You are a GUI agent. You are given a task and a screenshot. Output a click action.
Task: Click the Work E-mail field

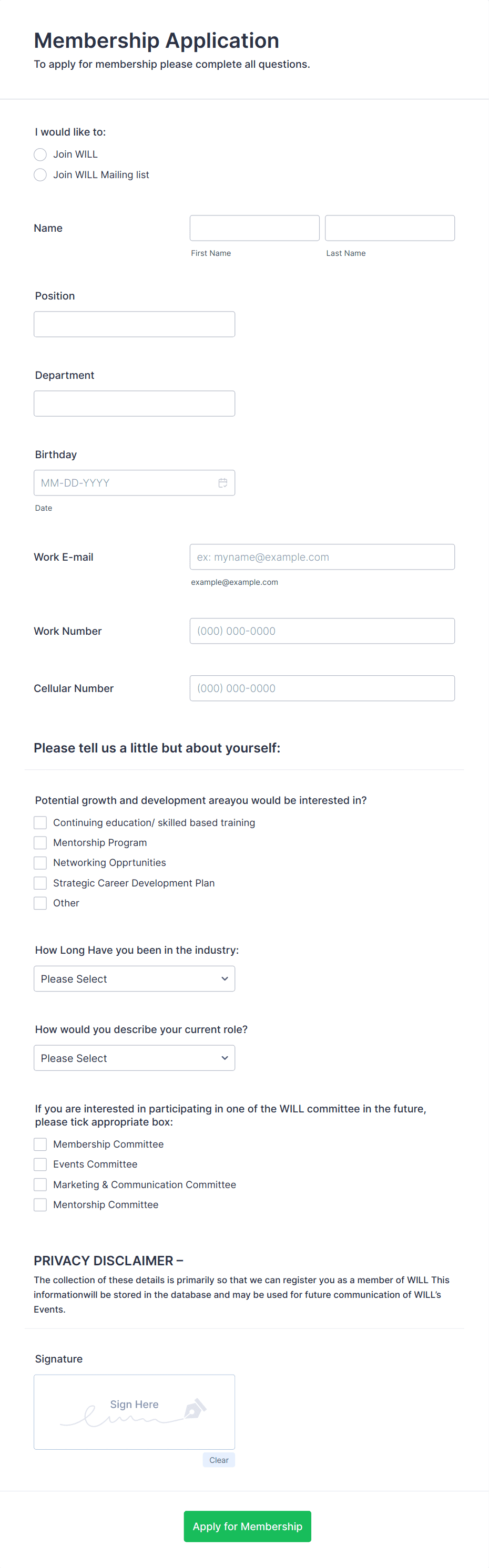click(x=322, y=557)
